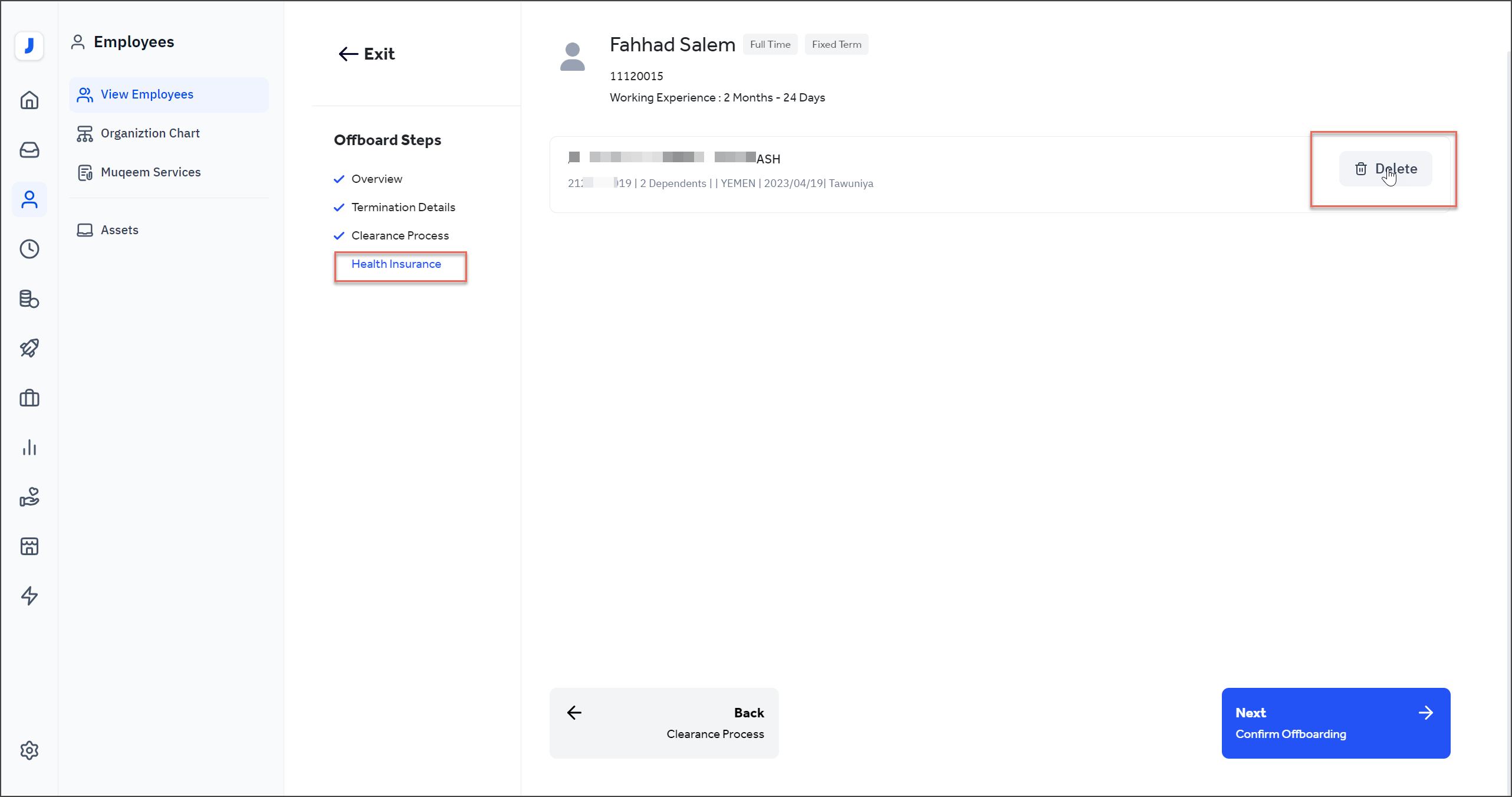Open the reports bar chart icon
Screen dimensions: 1512x797
coord(29,447)
